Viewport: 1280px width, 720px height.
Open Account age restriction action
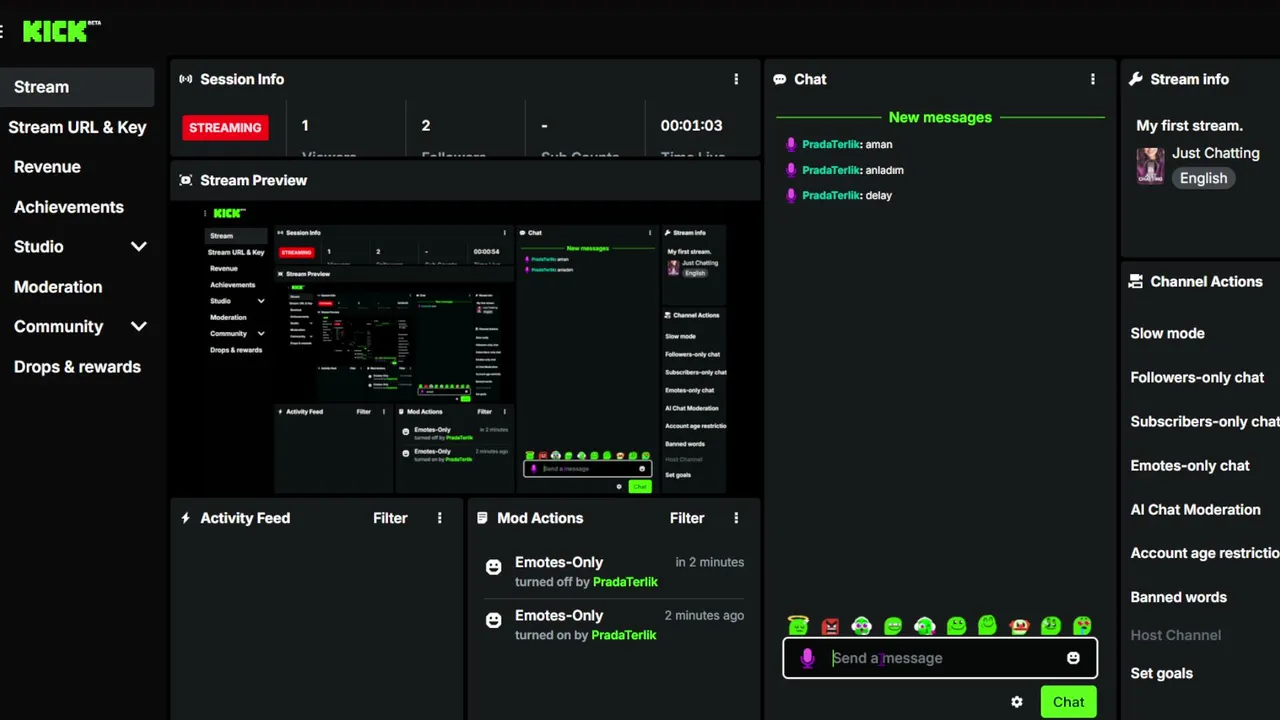click(1204, 553)
